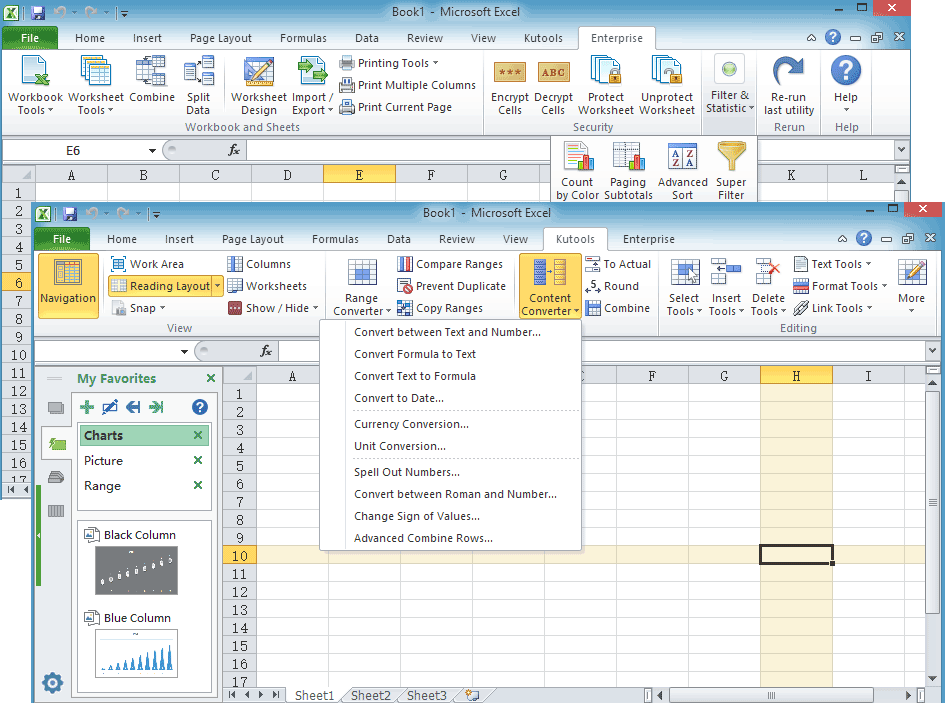Select the Split Data tool
The image size is (945, 703).
(198, 85)
